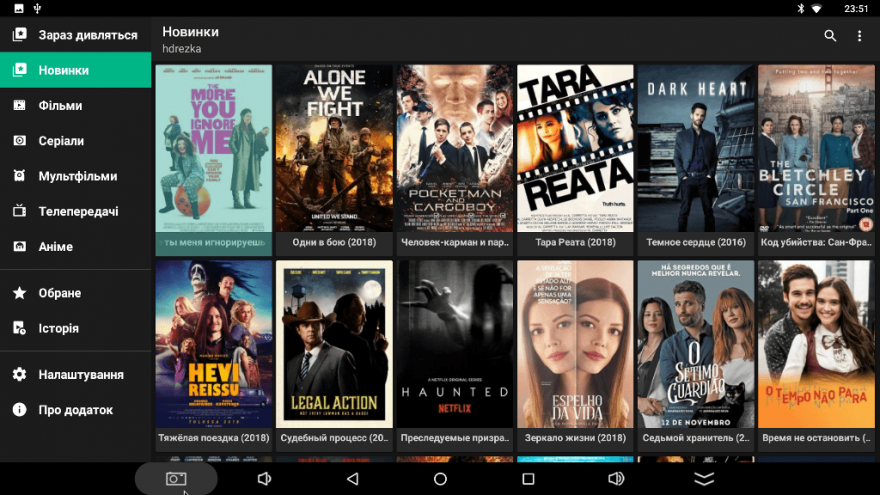Viewport: 880px width, 495px height.
Task: Select Новинки in the sidebar
Action: (76, 70)
